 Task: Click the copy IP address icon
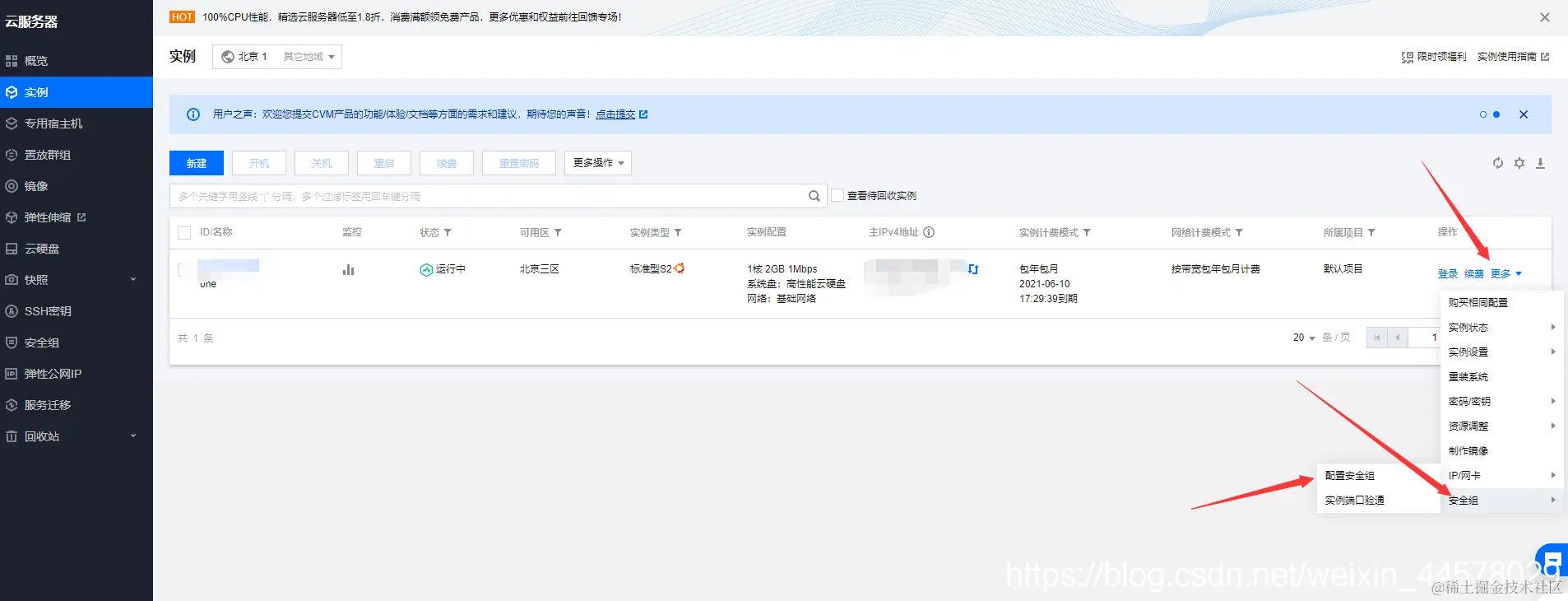[973, 269]
